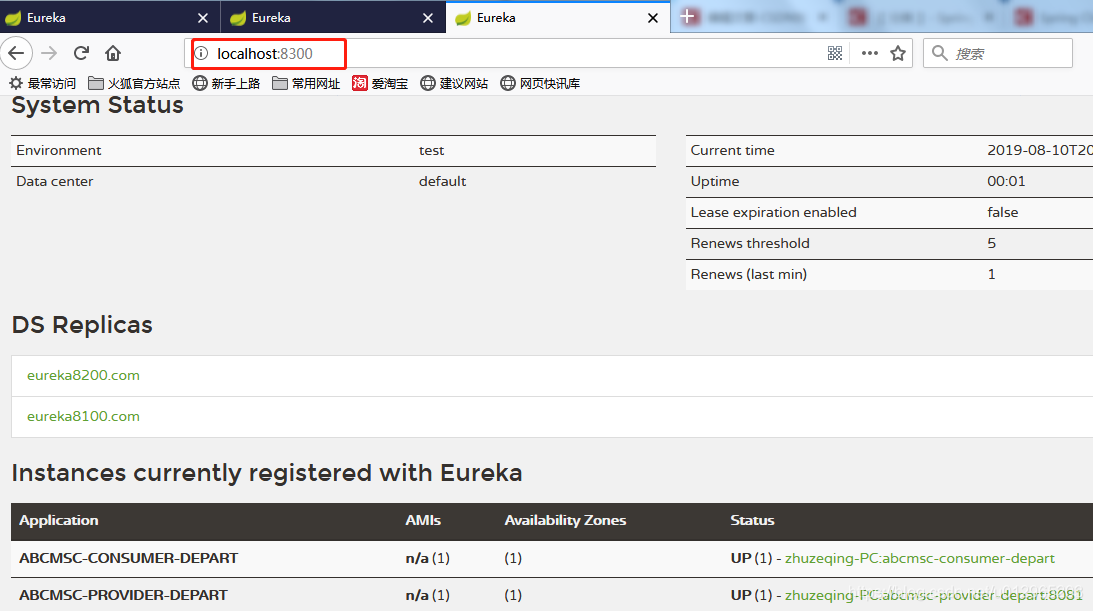The image size is (1093, 611).
Task: Select the Uptime value 00:01
Action: pos(1006,181)
